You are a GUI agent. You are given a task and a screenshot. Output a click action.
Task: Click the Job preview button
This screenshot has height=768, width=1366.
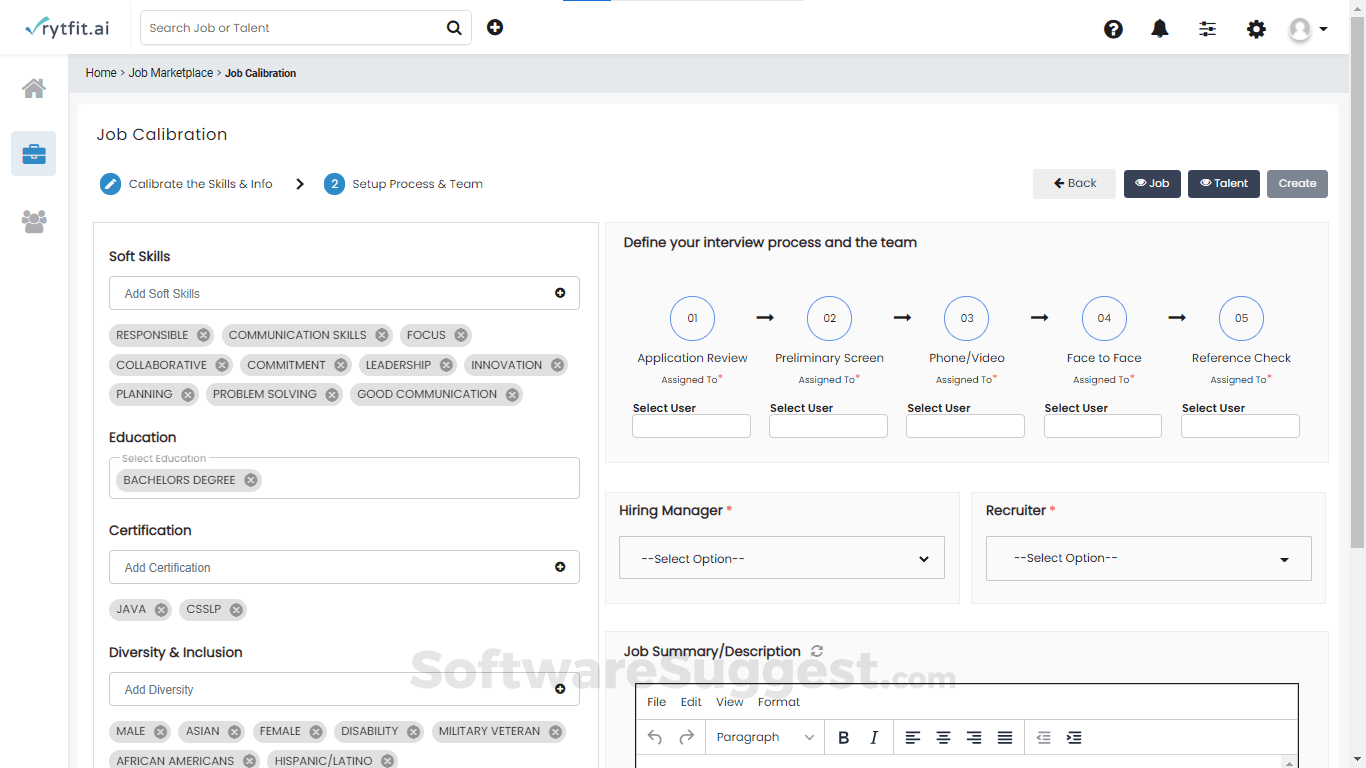pyautogui.click(x=1152, y=184)
